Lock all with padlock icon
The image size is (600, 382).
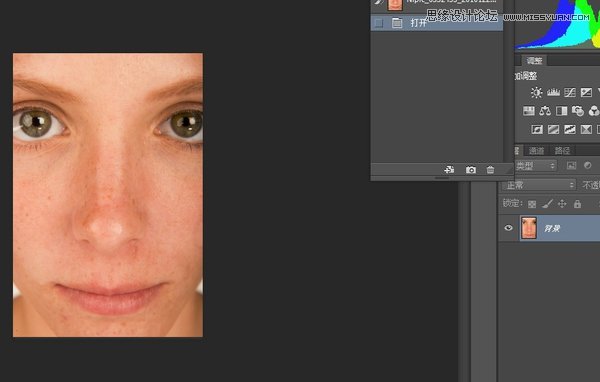click(577, 204)
